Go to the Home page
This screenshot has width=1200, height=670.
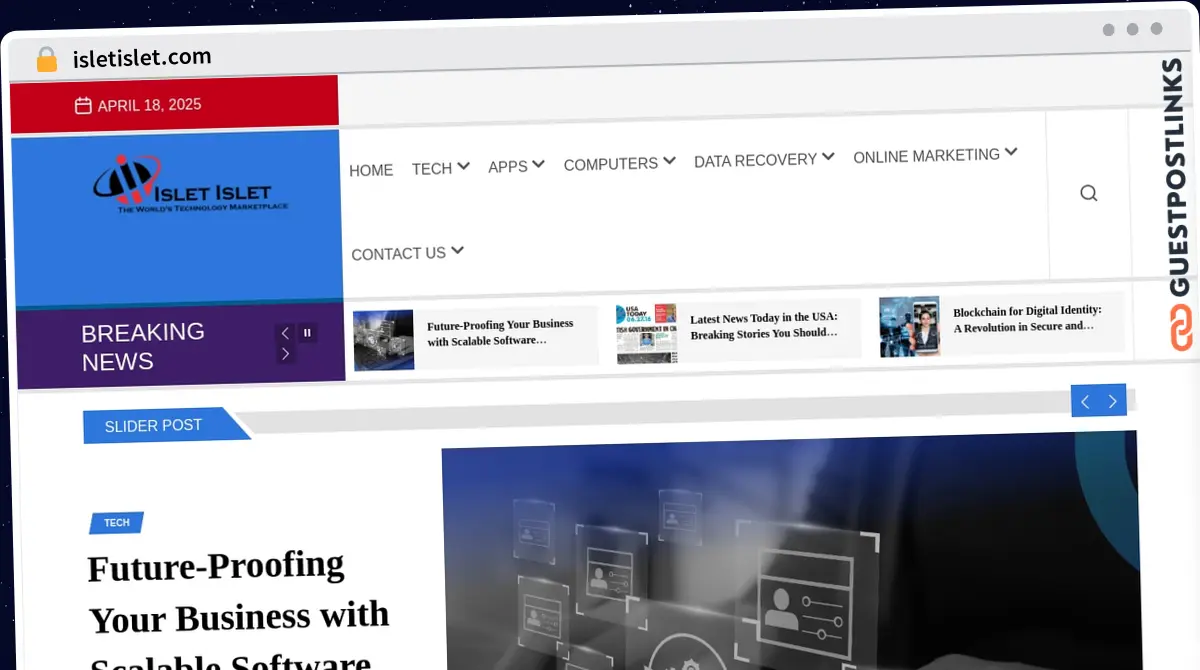(x=371, y=170)
